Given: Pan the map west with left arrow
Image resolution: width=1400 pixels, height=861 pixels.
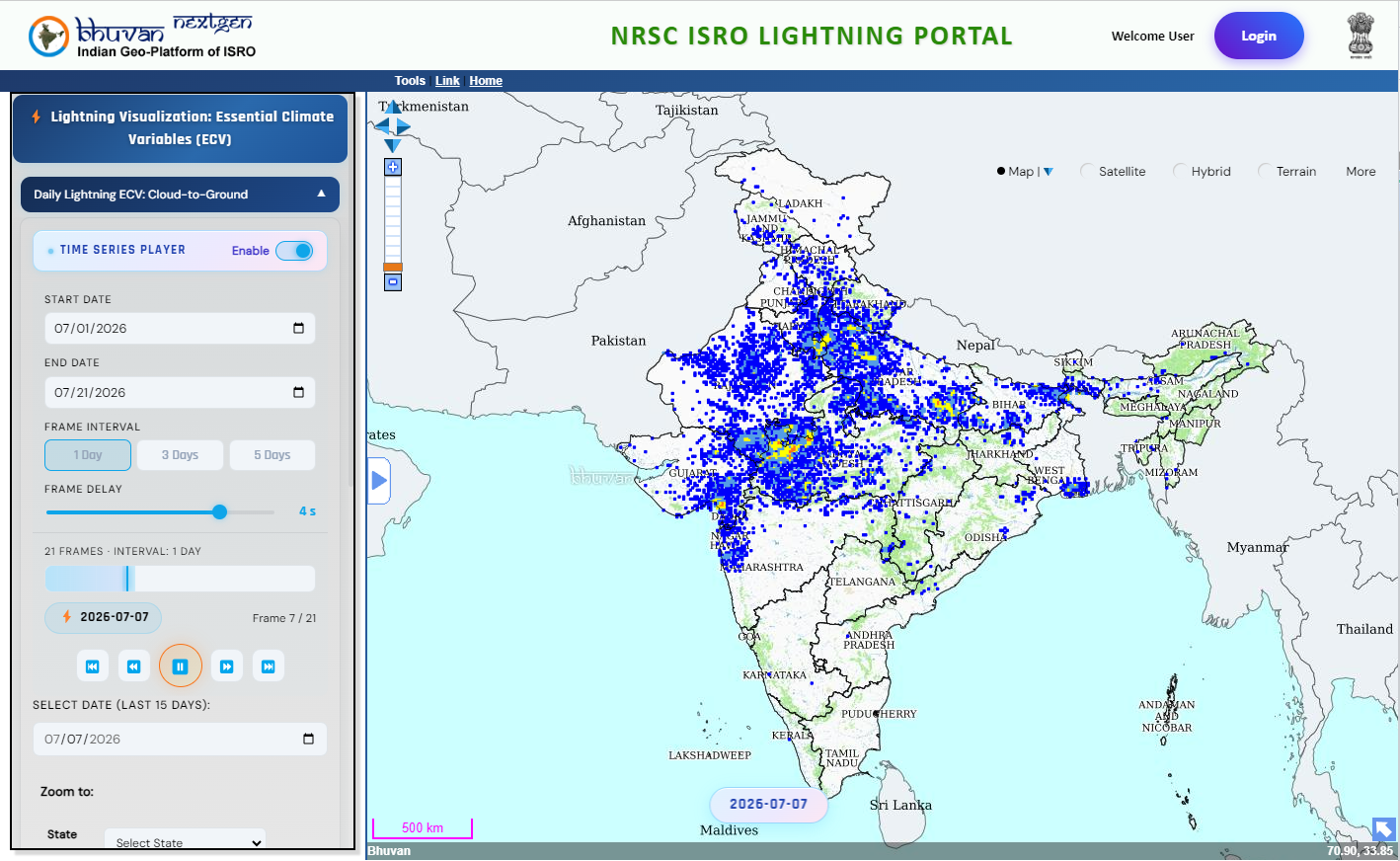Looking at the screenshot, I should click(x=382, y=126).
